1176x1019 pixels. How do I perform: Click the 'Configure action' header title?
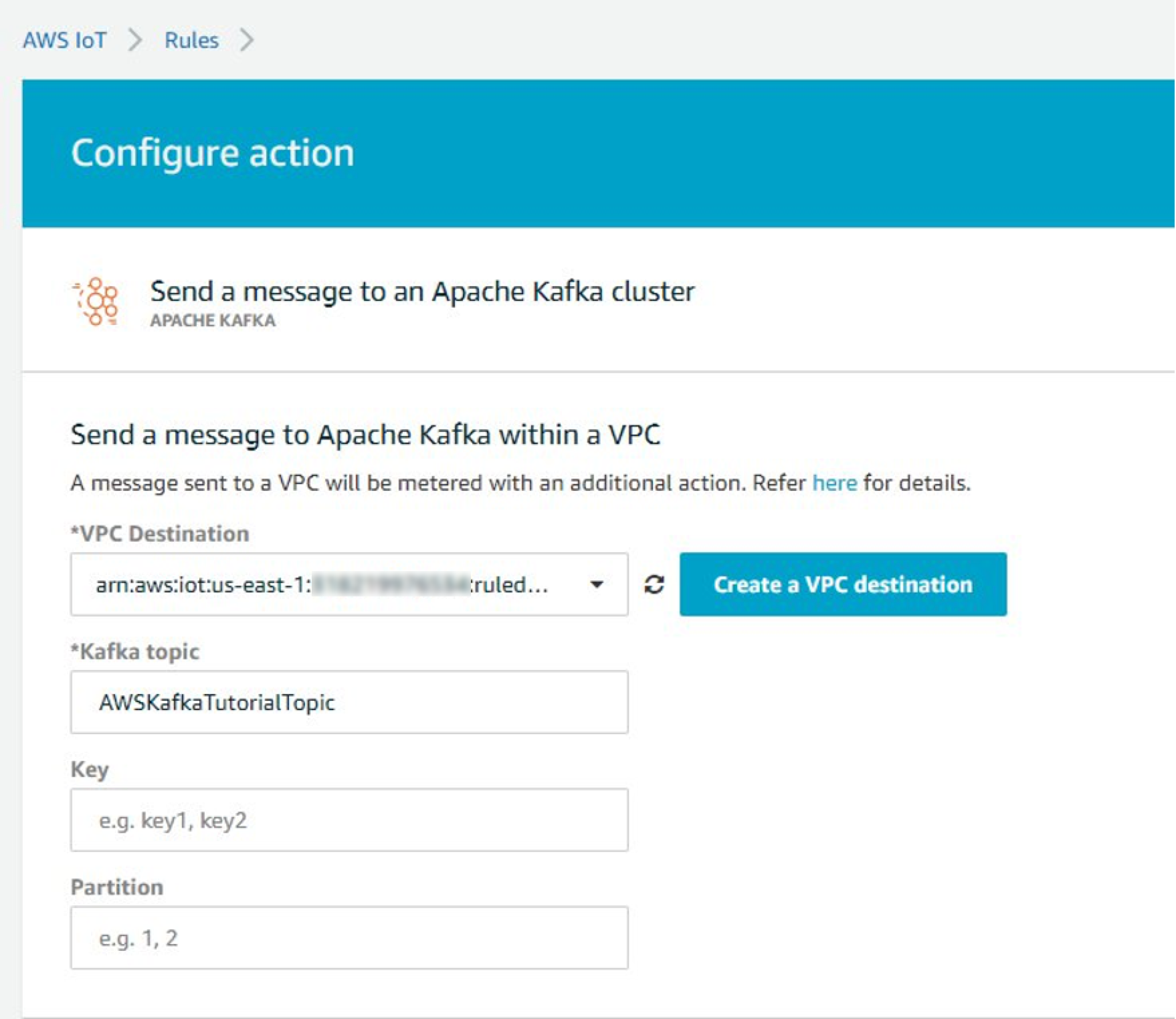pyautogui.click(x=213, y=153)
